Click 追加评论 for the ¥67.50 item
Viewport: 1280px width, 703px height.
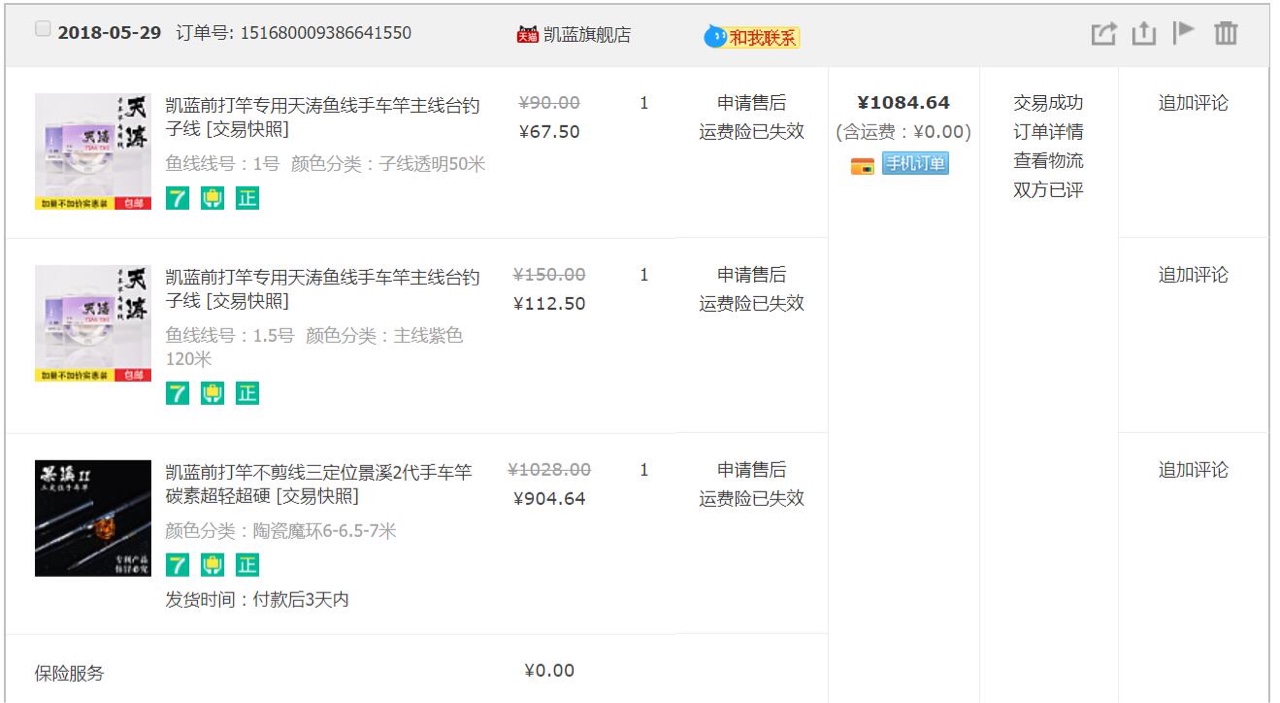[1193, 103]
